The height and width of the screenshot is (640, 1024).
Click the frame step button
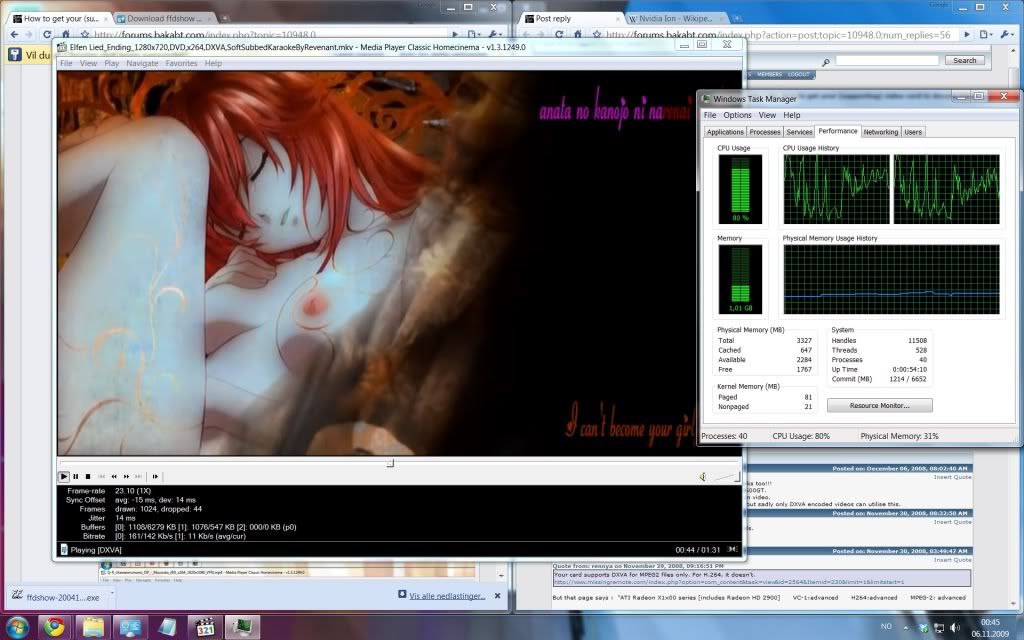pyautogui.click(x=156, y=477)
